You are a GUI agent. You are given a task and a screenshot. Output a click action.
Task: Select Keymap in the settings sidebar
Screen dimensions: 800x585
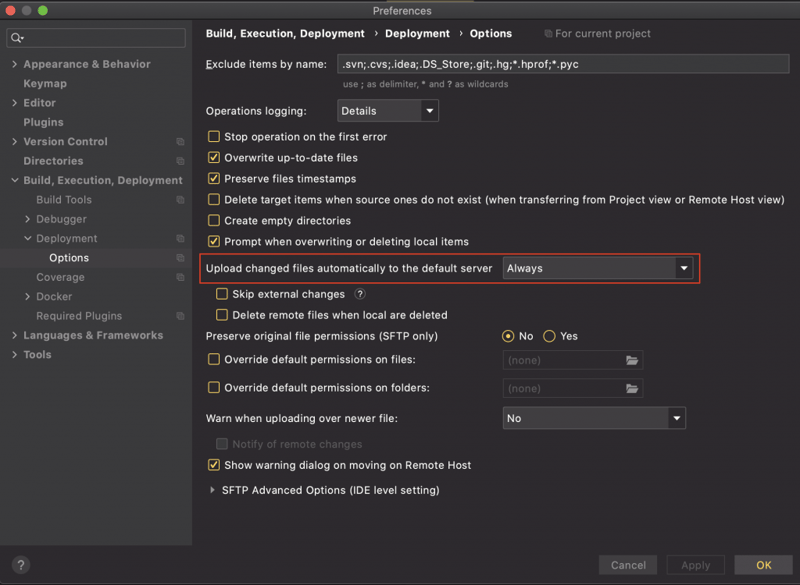[x=45, y=83]
